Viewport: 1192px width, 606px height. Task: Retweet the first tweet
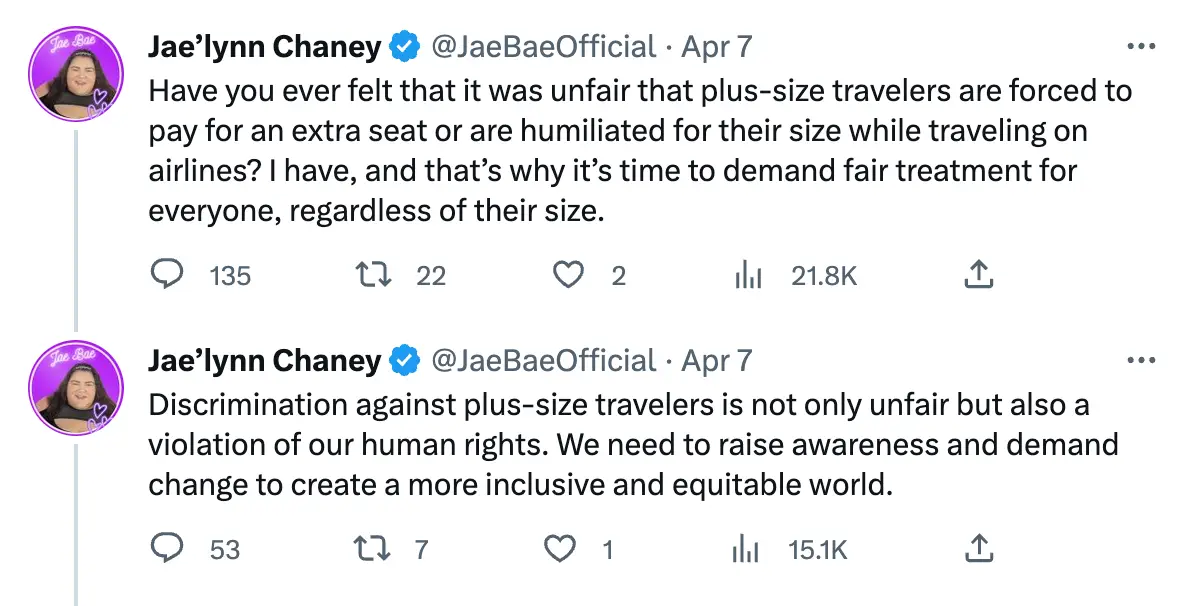tap(372, 275)
